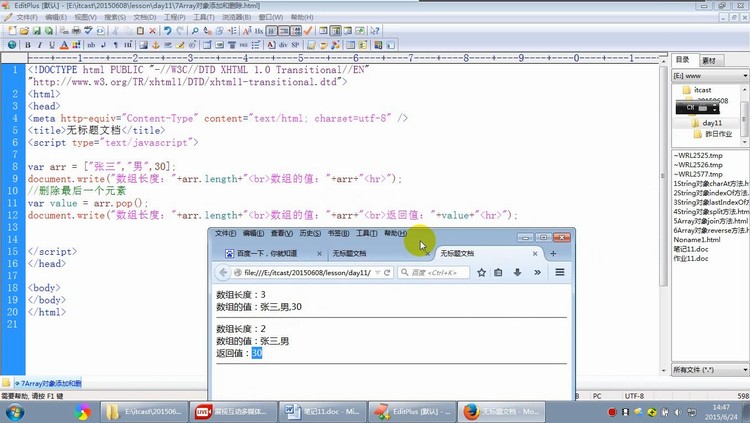The image size is (750, 423).
Task: Open 搜索(S) menu in EditPlus
Action: [x=115, y=17]
